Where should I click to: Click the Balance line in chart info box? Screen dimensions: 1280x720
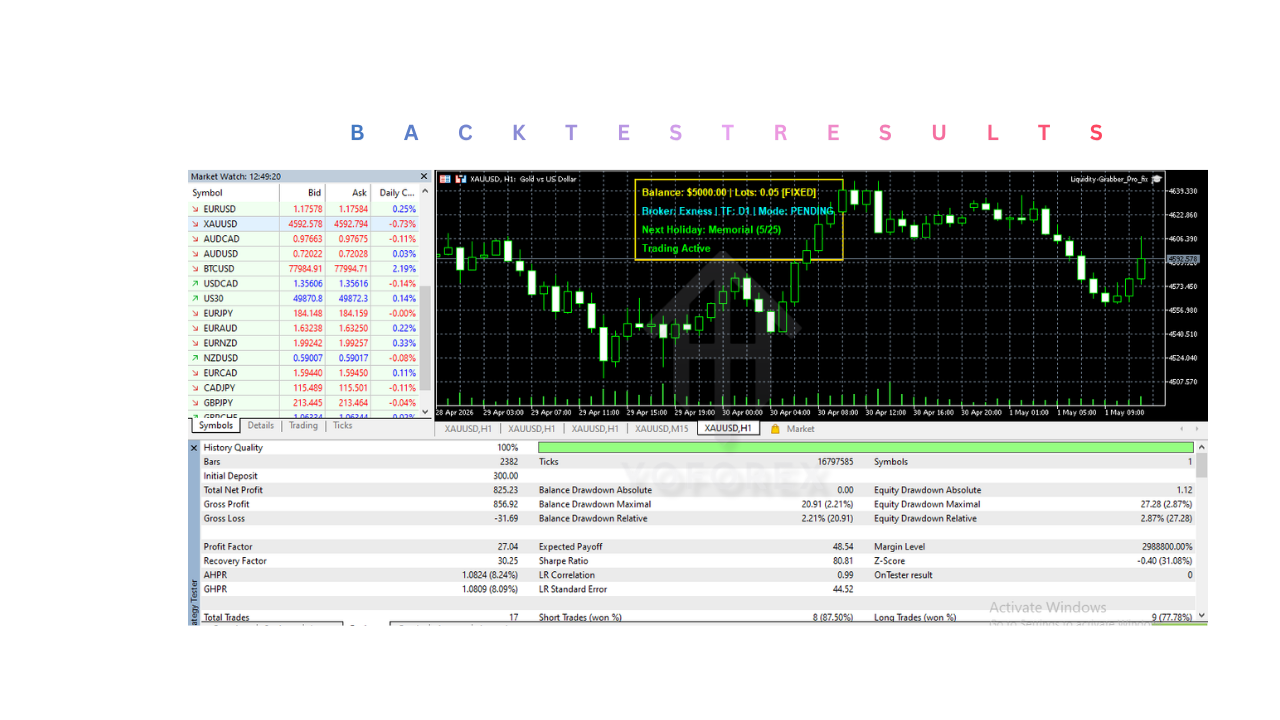(729, 192)
